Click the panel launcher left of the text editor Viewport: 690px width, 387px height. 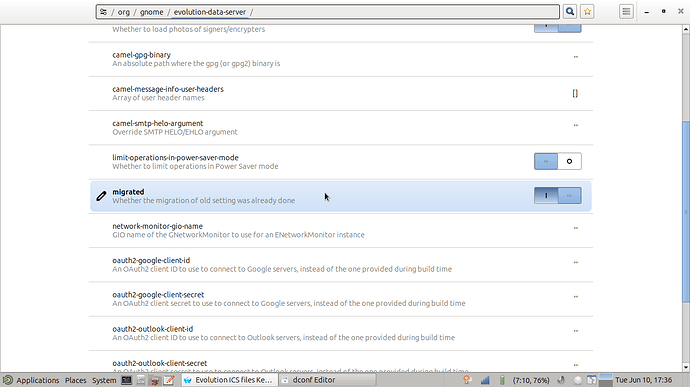[154, 380]
